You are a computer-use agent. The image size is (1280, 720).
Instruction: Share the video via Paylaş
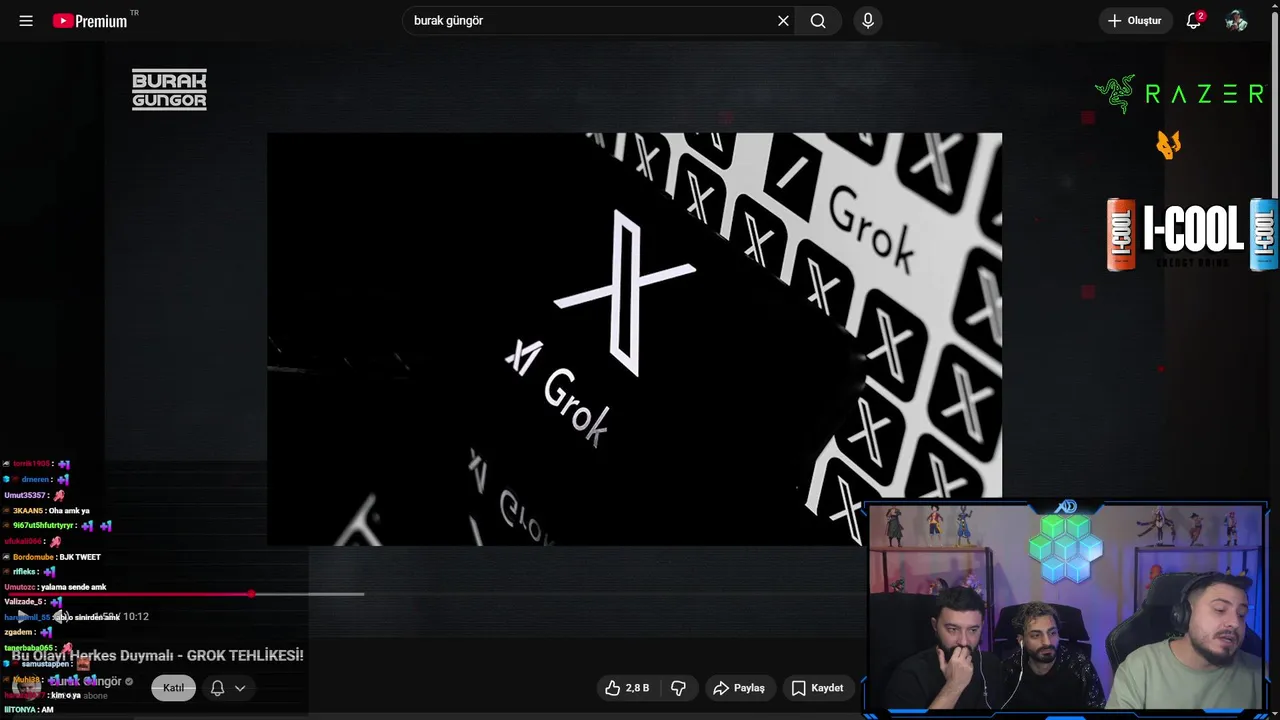[738, 688]
